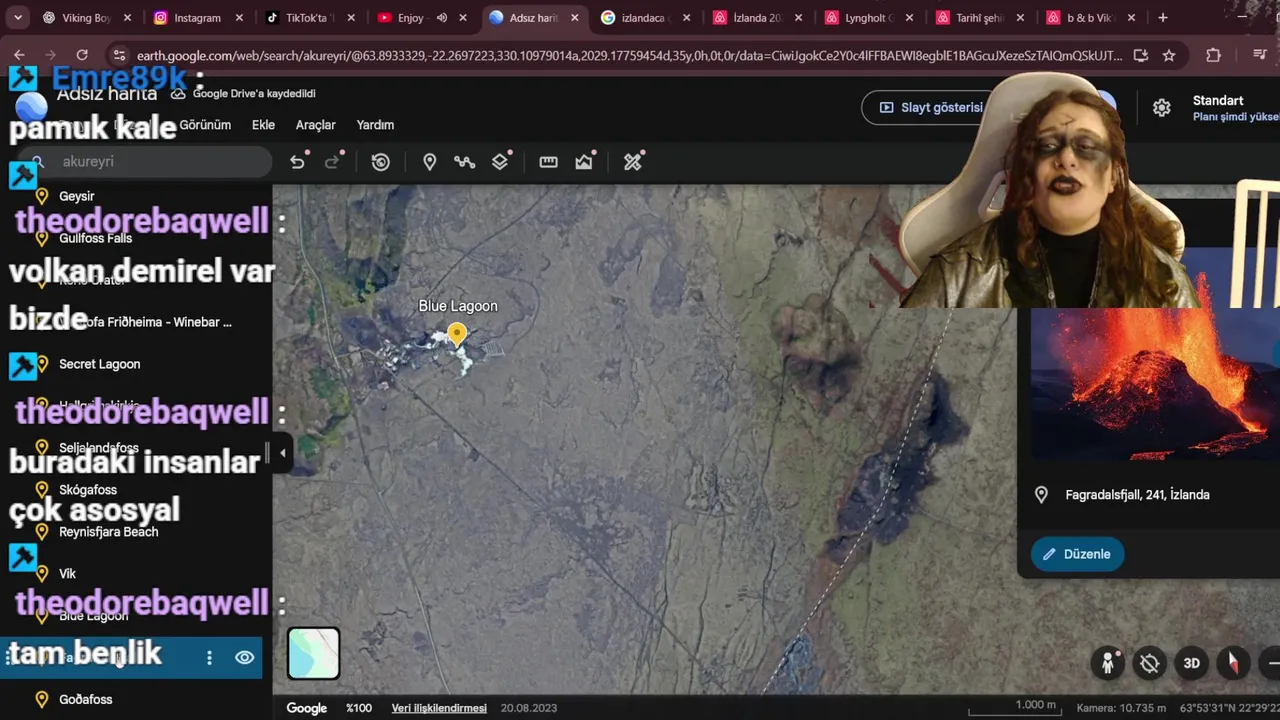Select Reynisfjara Beach in the places list
1280x720 pixels.
[108, 532]
